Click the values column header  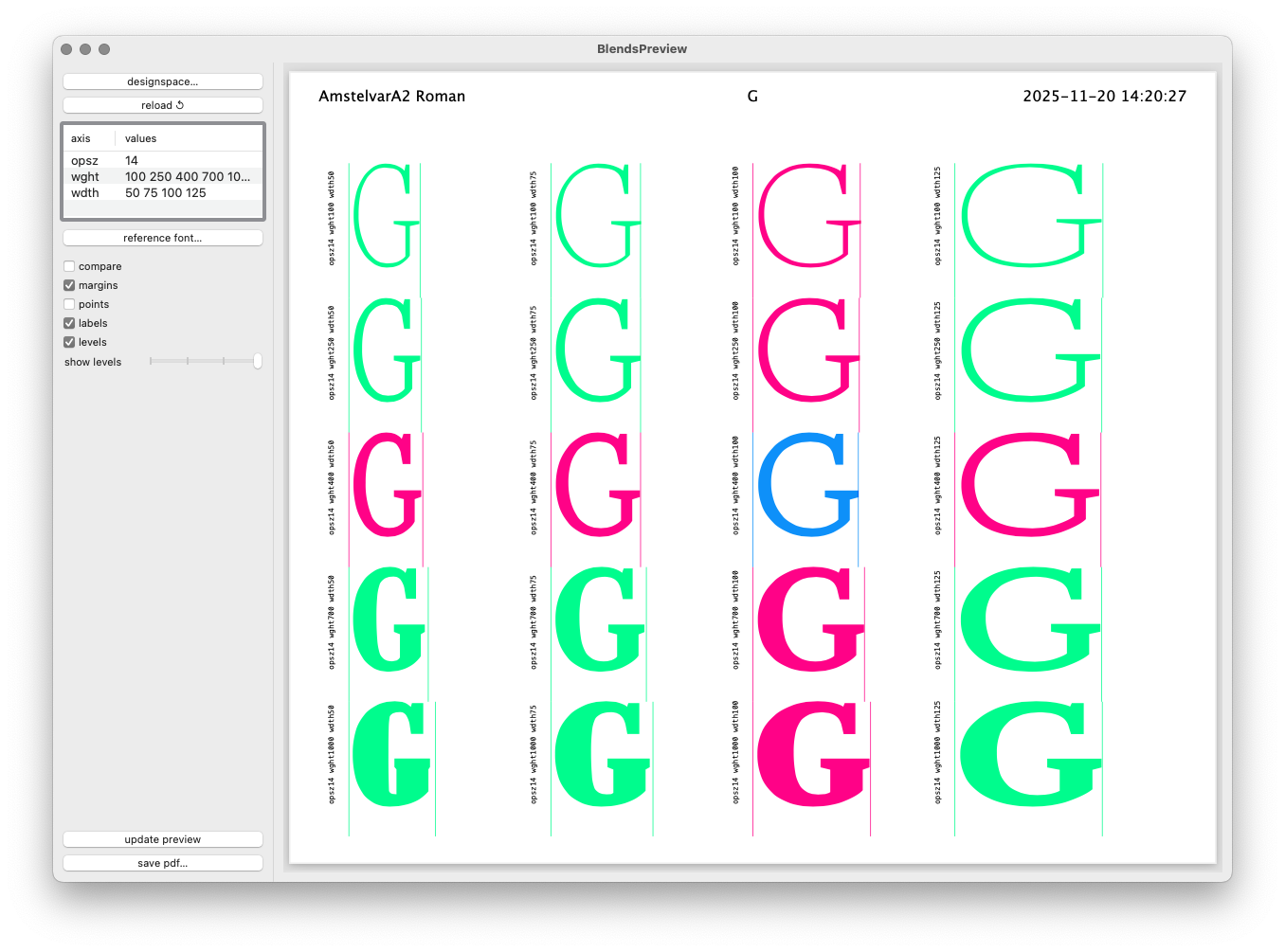tap(141, 138)
